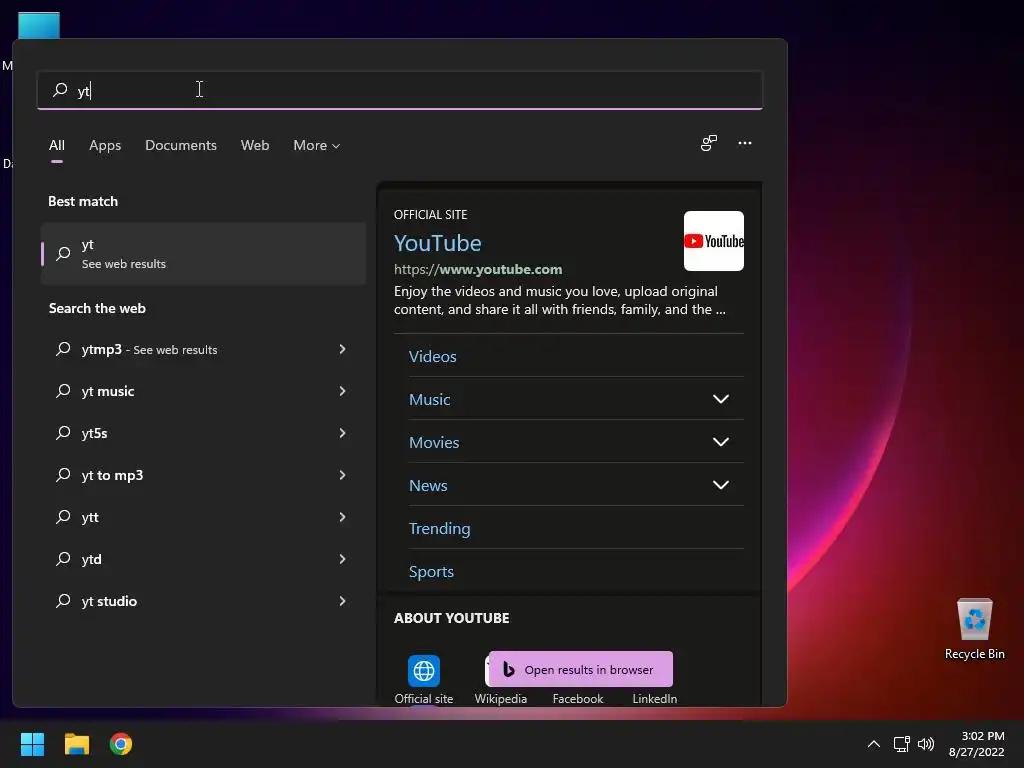Click the Bing logo in Open results button
Image resolution: width=1024 pixels, height=768 pixels.
coord(508,669)
